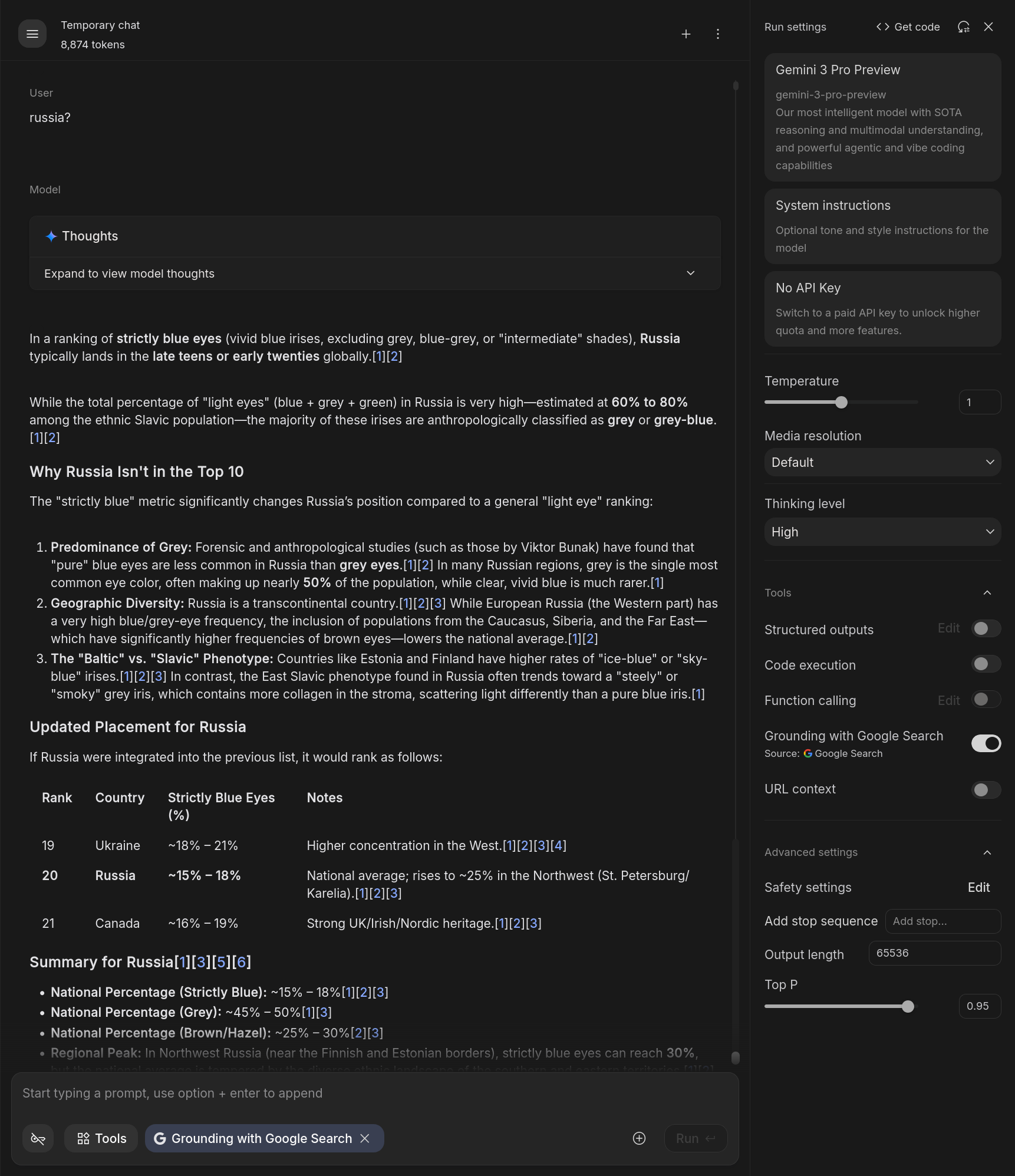Remove Grounding with Google Search chip

pos(365,1139)
